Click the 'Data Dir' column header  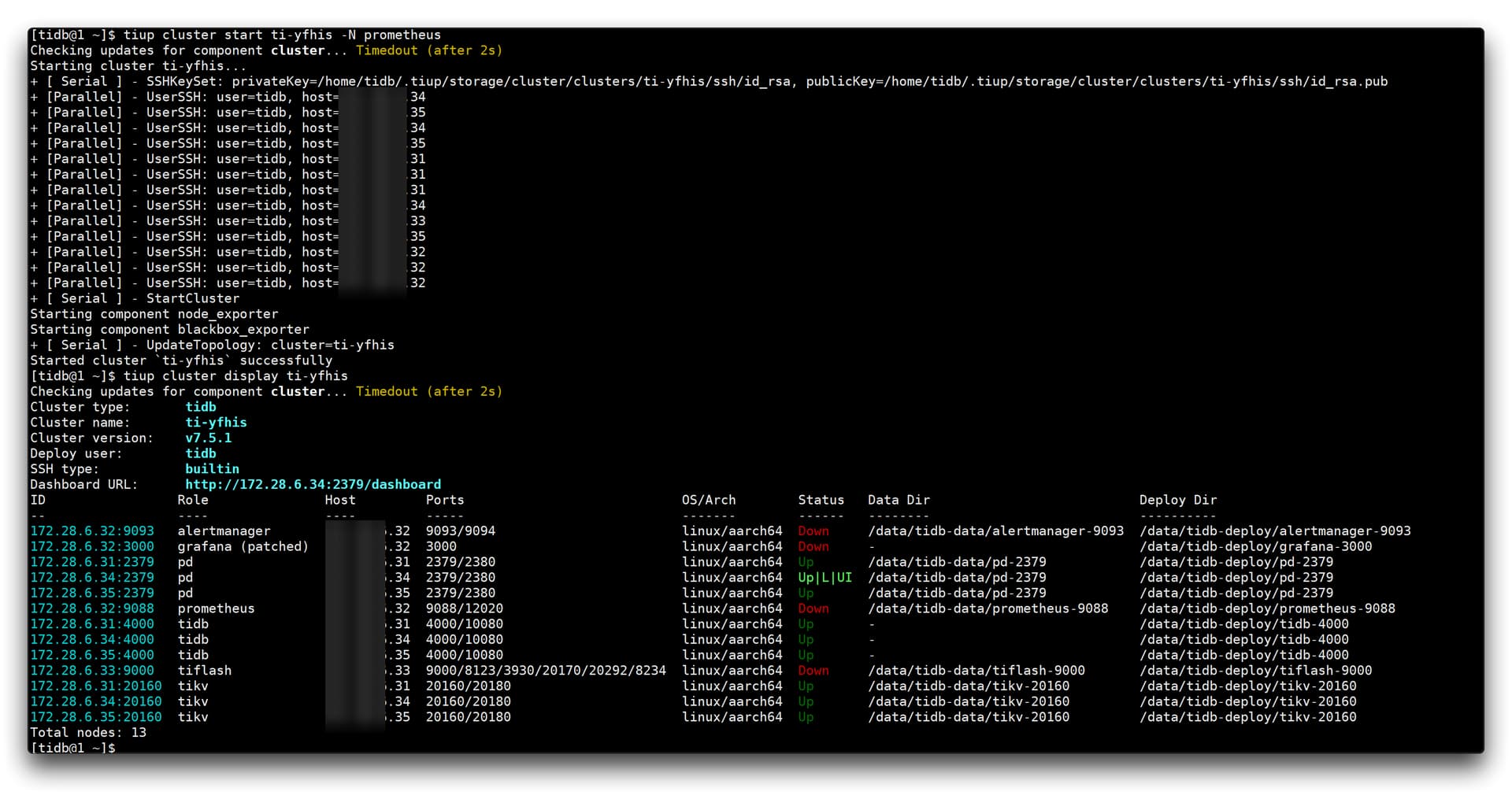point(899,500)
